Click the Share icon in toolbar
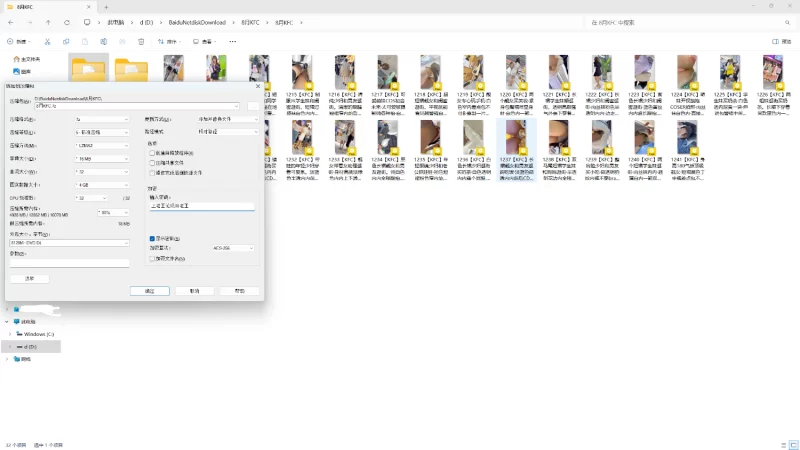 122,41
